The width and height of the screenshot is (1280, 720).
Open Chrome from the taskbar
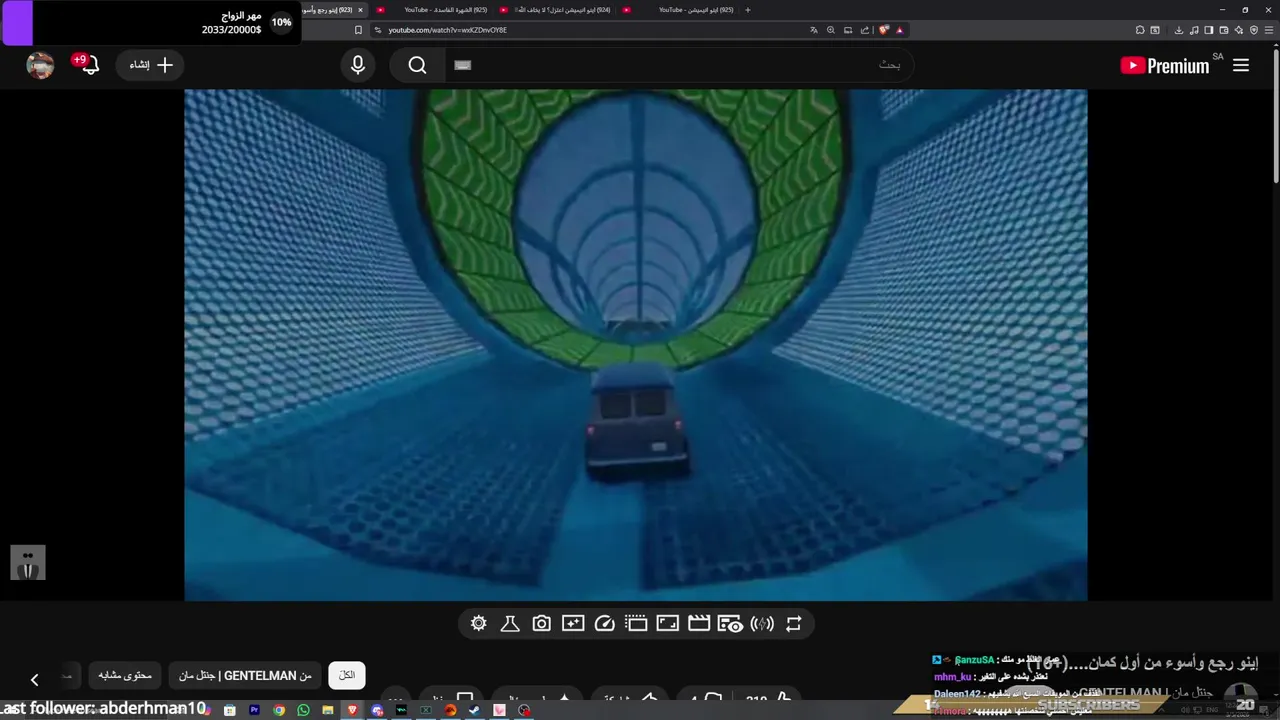(279, 710)
